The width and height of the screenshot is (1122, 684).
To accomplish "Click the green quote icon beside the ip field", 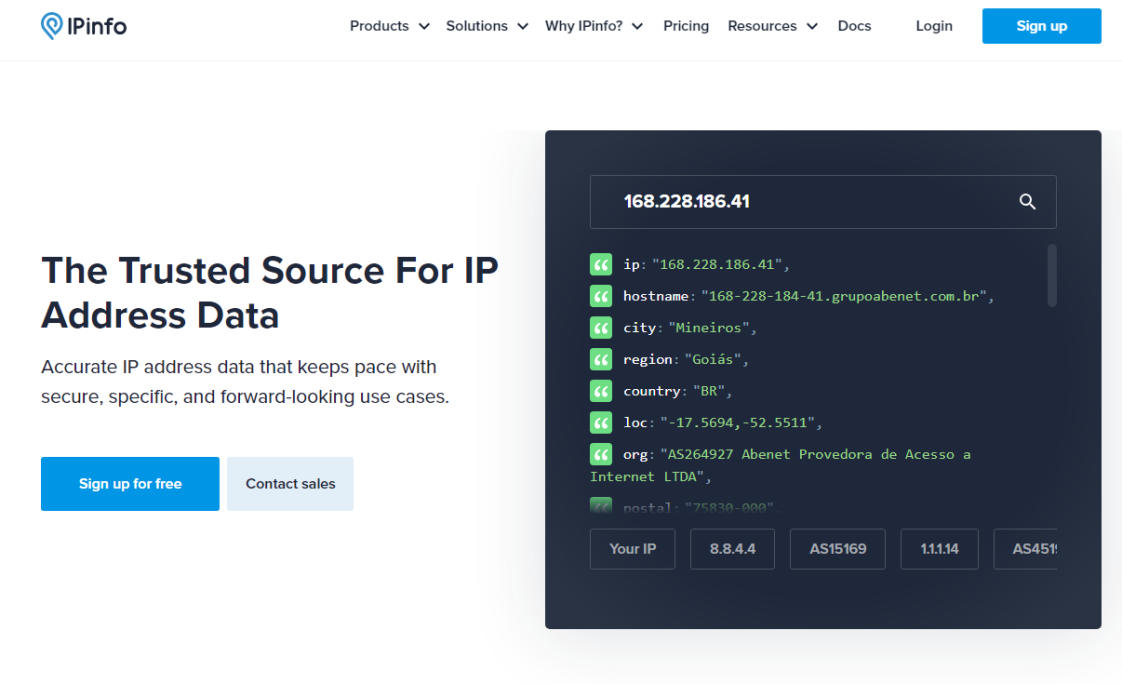I will click(600, 264).
